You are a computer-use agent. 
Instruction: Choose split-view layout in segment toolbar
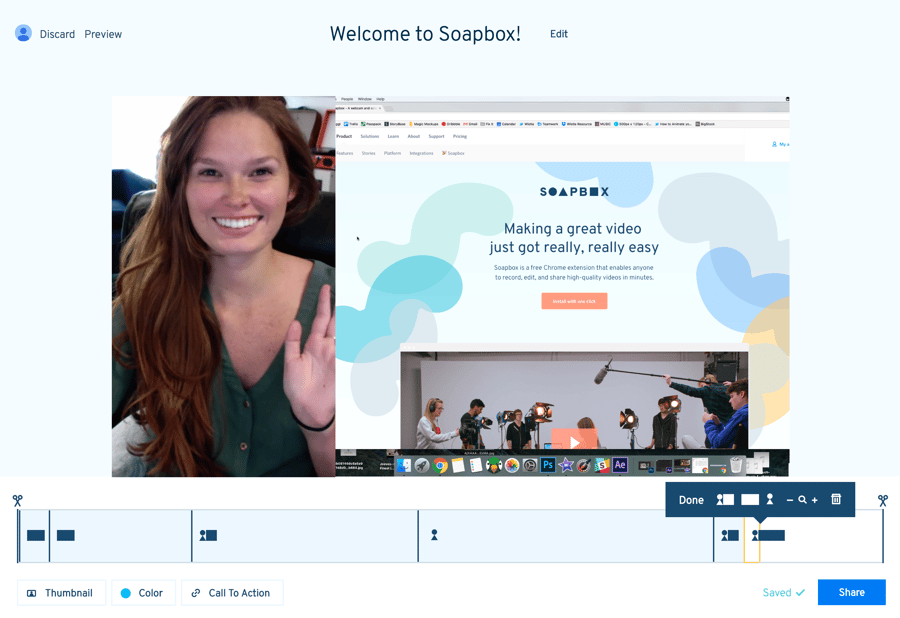pyautogui.click(x=725, y=499)
